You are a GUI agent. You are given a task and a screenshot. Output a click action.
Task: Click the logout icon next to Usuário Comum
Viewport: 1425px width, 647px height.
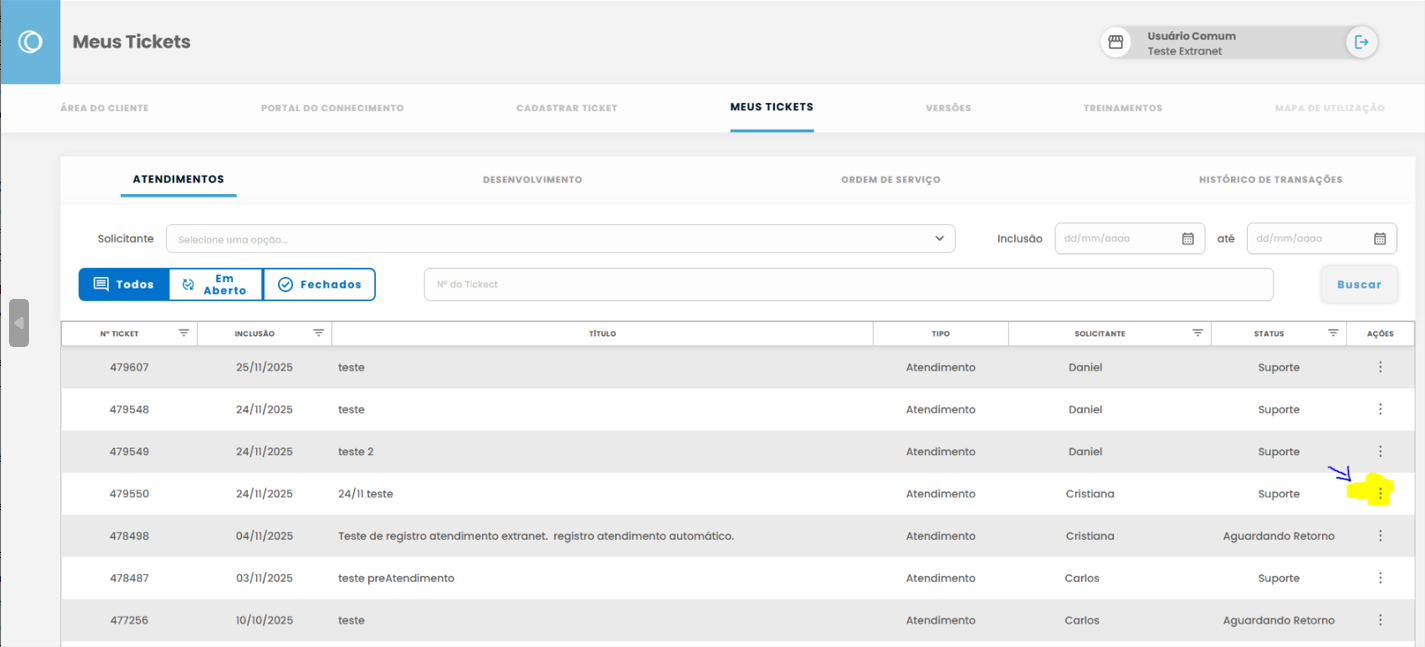click(x=1361, y=42)
